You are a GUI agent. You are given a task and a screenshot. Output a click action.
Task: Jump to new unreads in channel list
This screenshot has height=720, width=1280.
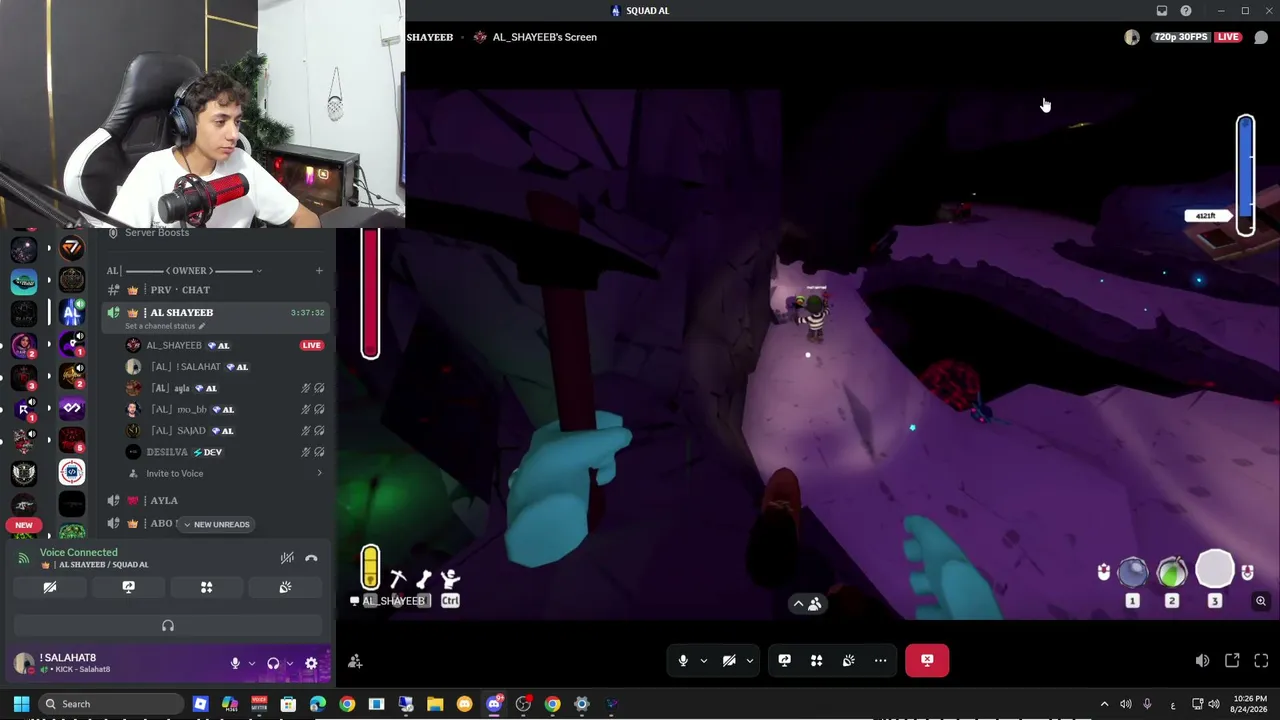coord(215,524)
